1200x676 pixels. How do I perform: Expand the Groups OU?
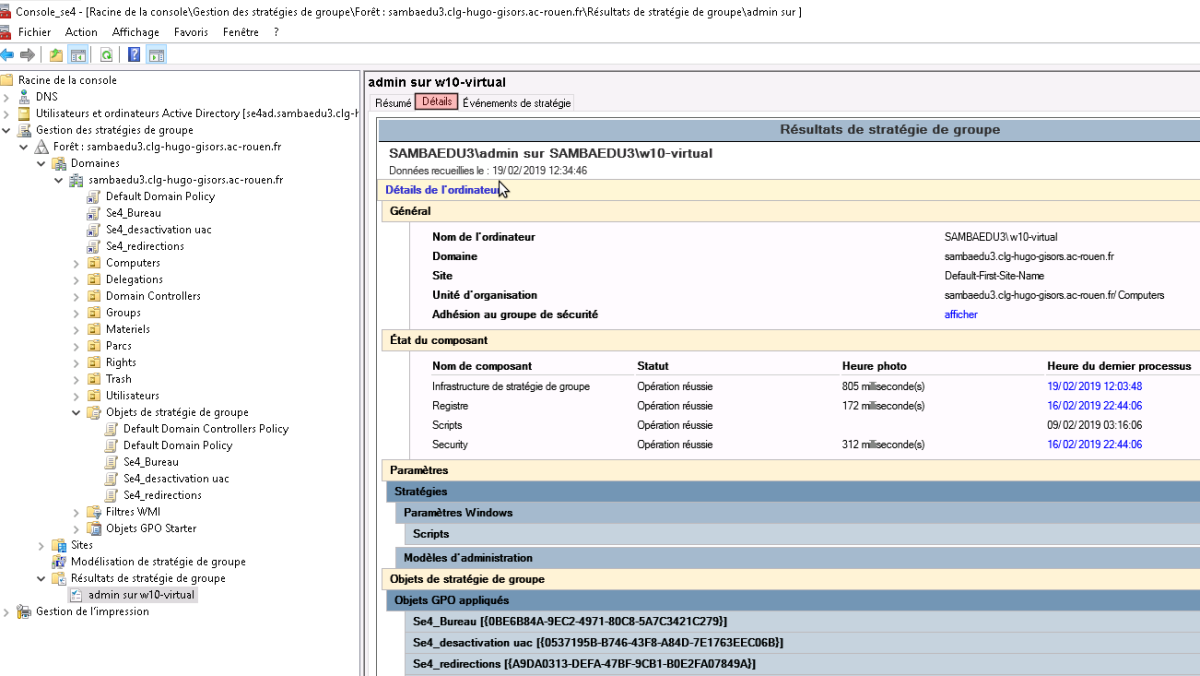pyautogui.click(x=77, y=313)
